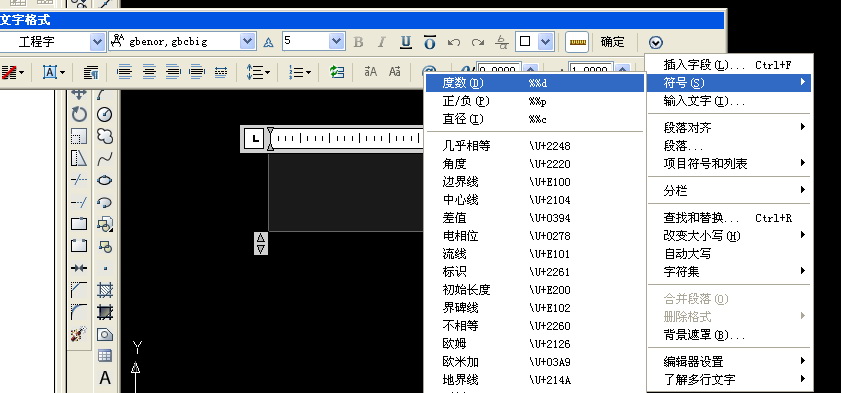841x393 pixels.
Task: Open the MText justification dropdown
Action: tap(54, 71)
